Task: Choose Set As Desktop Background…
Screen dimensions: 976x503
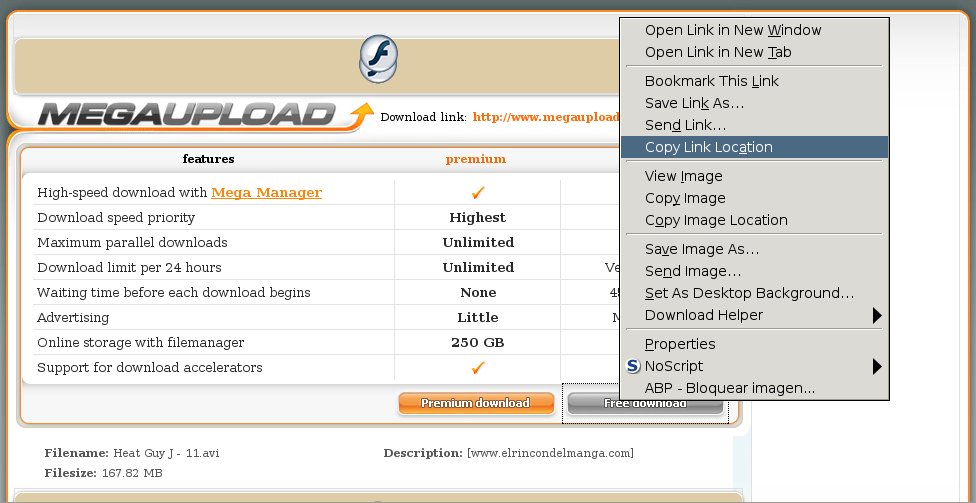Action: (x=754, y=293)
